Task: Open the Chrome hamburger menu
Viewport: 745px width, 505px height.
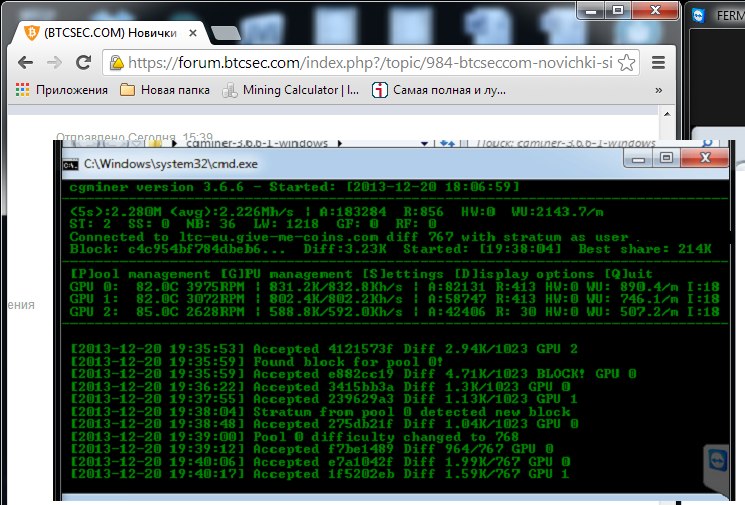Action: (x=658, y=62)
